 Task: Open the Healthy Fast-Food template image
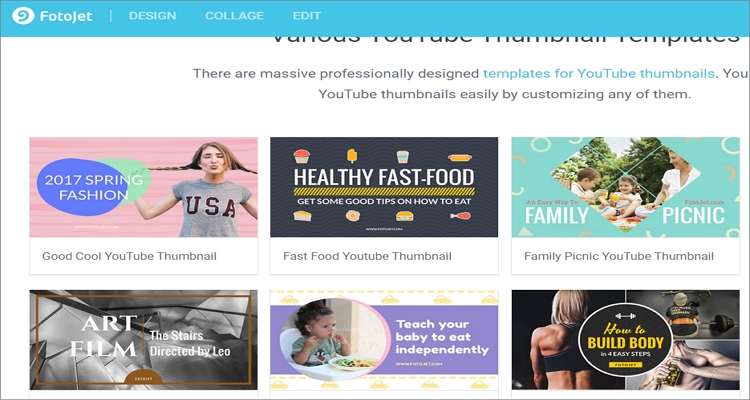click(x=384, y=187)
